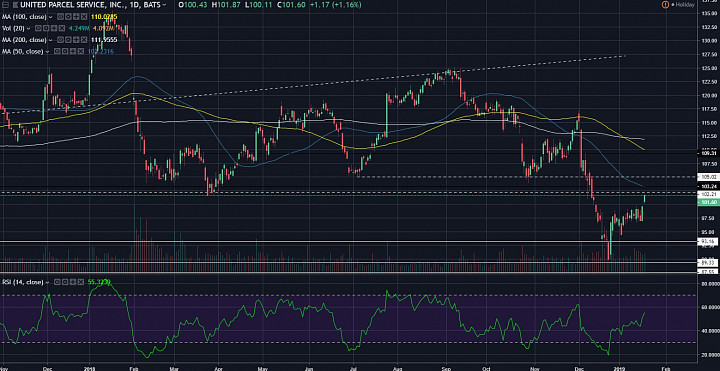Expand the Vol (20) indicator dropdown

point(28,28)
